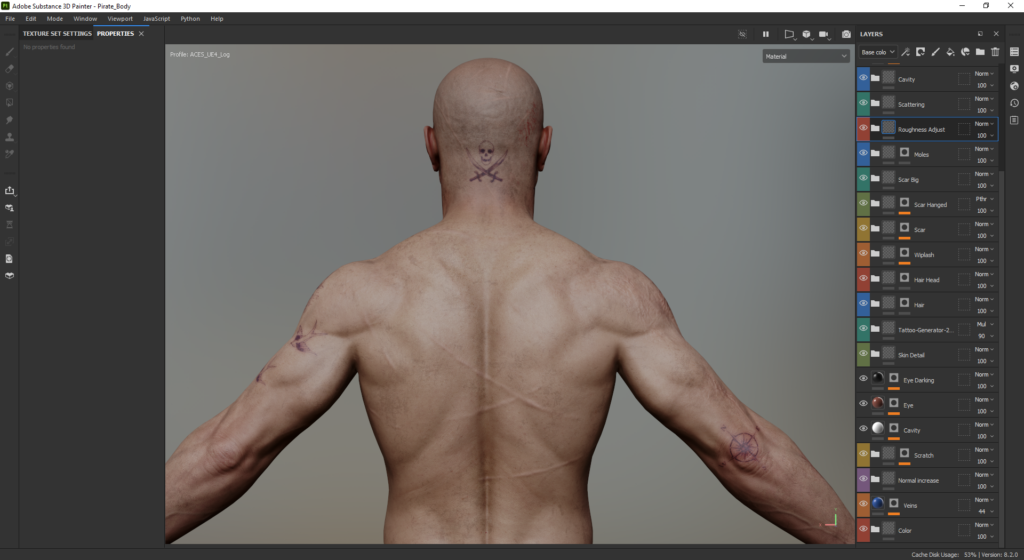
Task: Click the Veins layer blue material thumbnail
Action: (878, 503)
